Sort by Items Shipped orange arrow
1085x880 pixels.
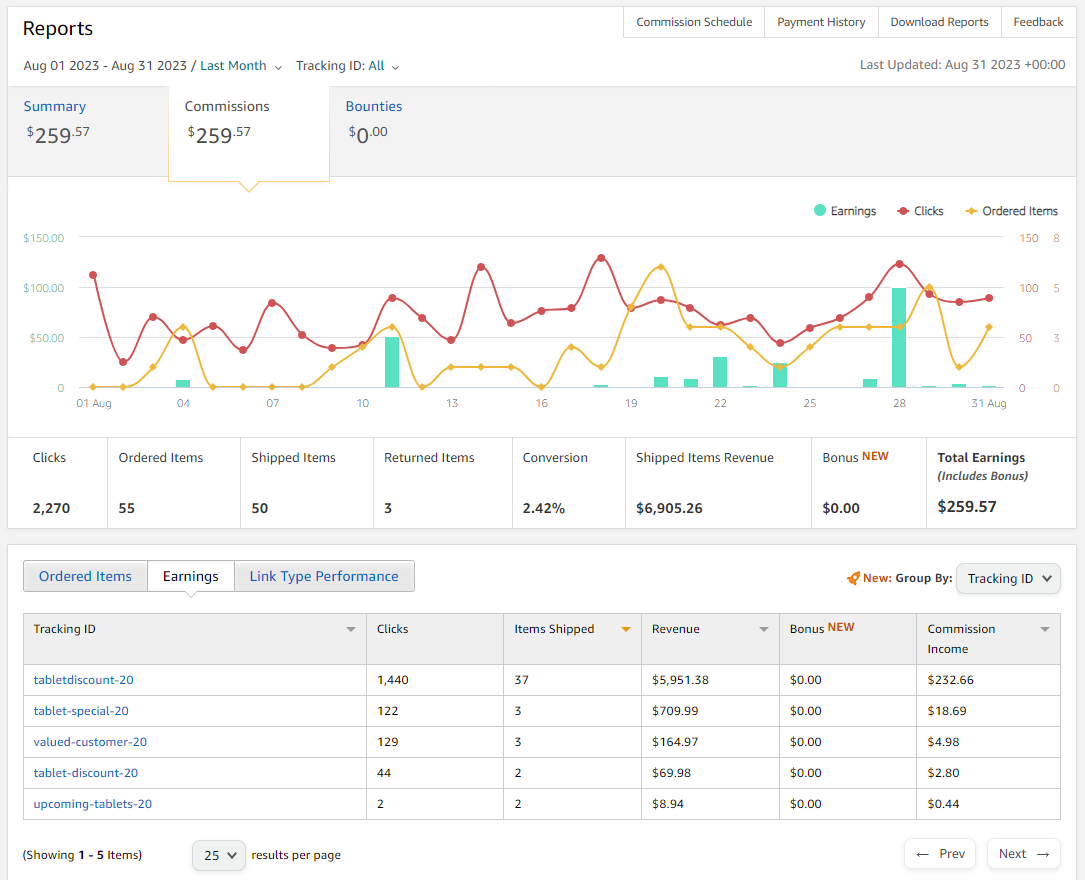pos(626,630)
